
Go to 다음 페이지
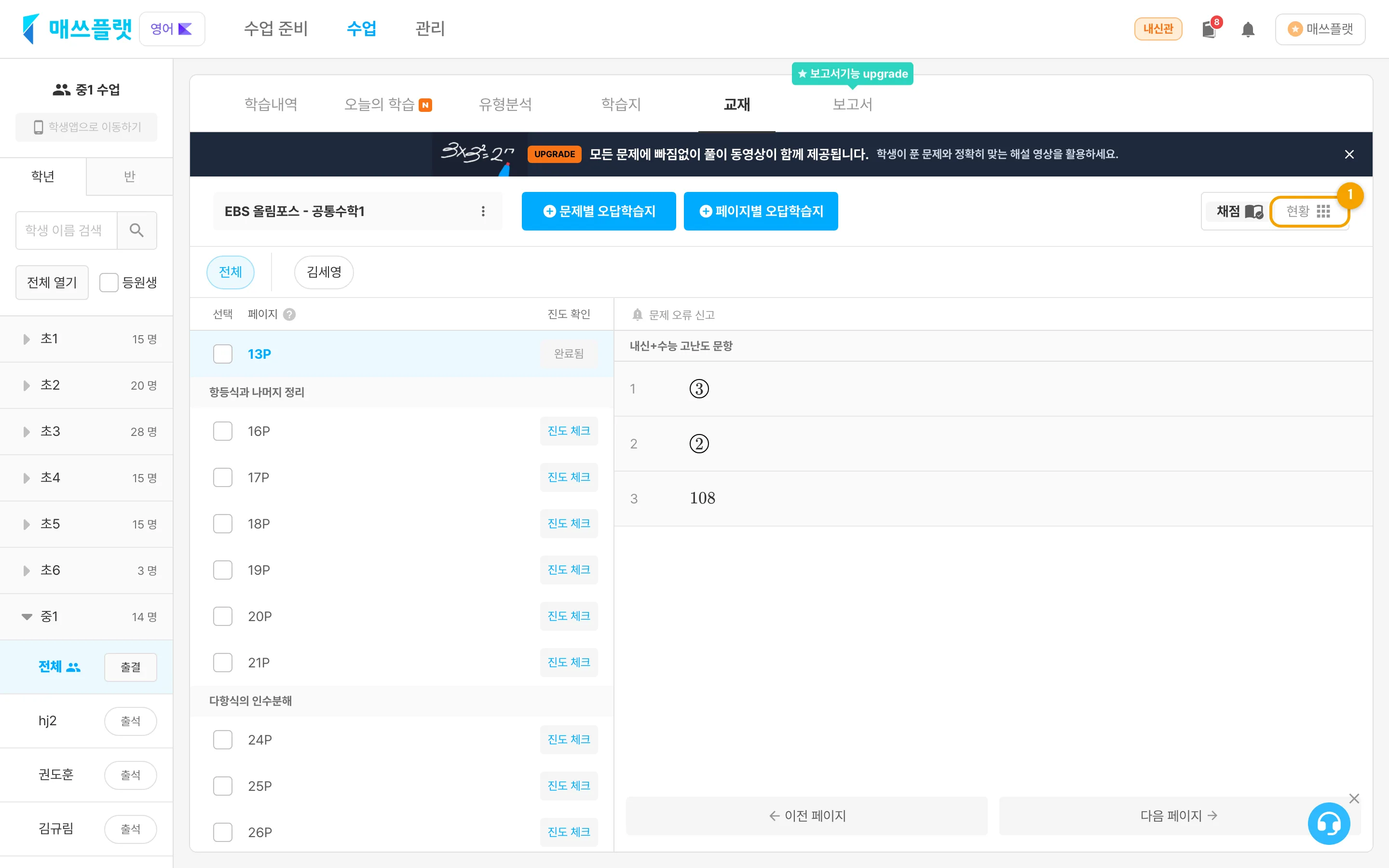[1179, 816]
